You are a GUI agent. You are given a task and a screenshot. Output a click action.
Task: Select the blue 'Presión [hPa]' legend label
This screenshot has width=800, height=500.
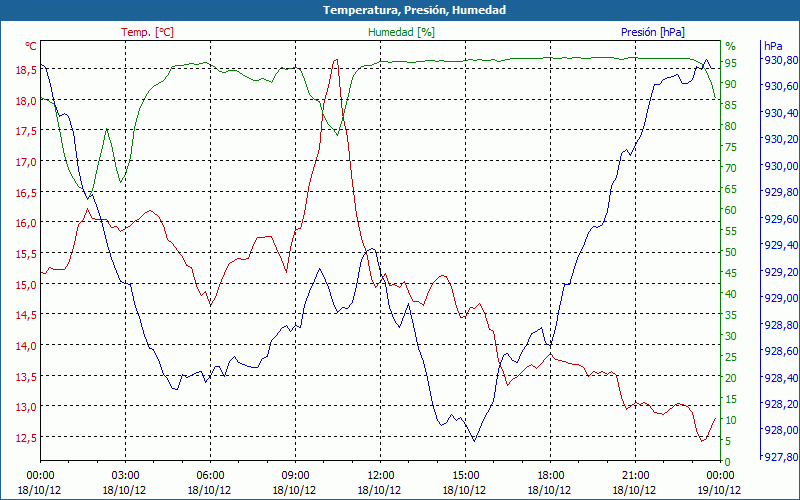[653, 32]
